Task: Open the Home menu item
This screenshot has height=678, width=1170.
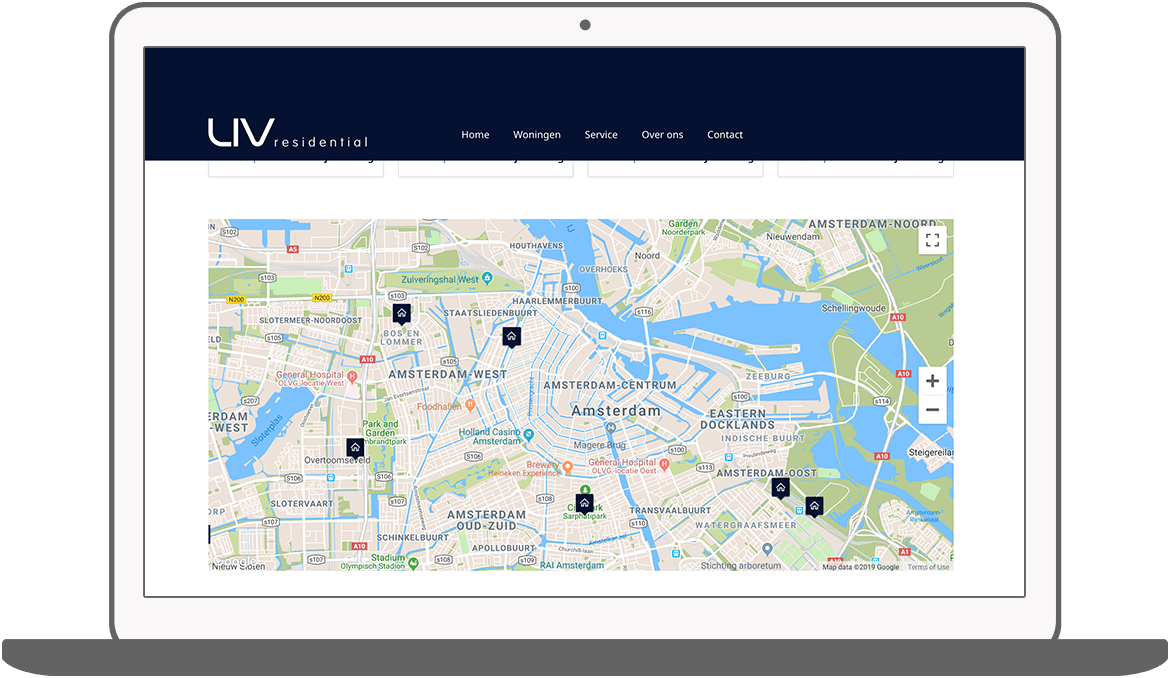Action: [x=475, y=135]
